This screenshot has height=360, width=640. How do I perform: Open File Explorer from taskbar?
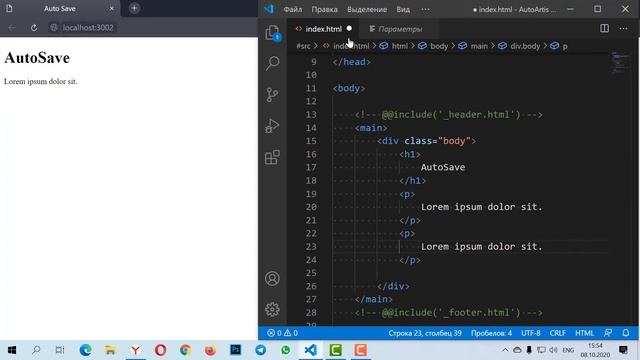coord(110,350)
